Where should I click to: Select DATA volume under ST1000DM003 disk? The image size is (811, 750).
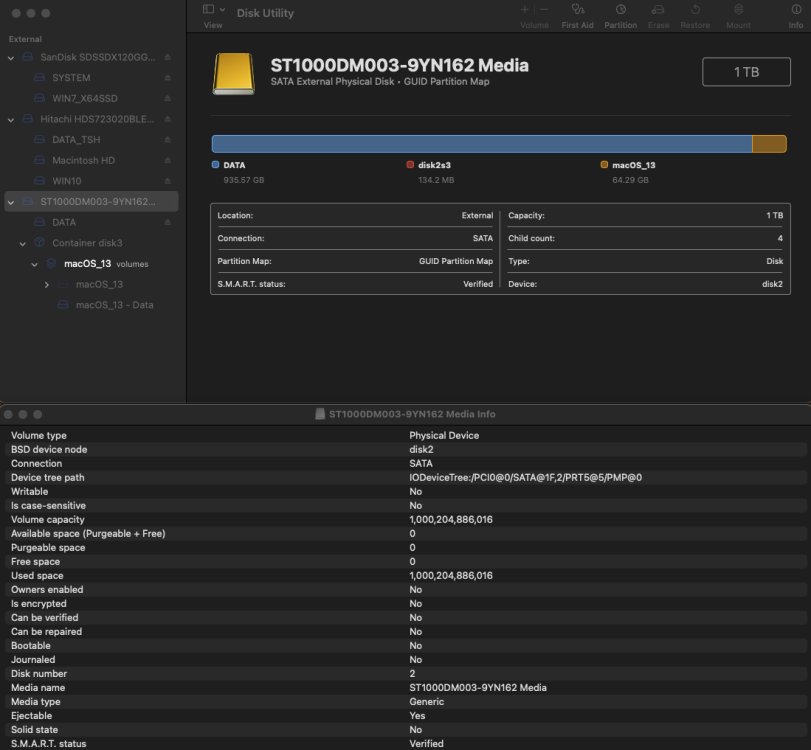pos(92,222)
